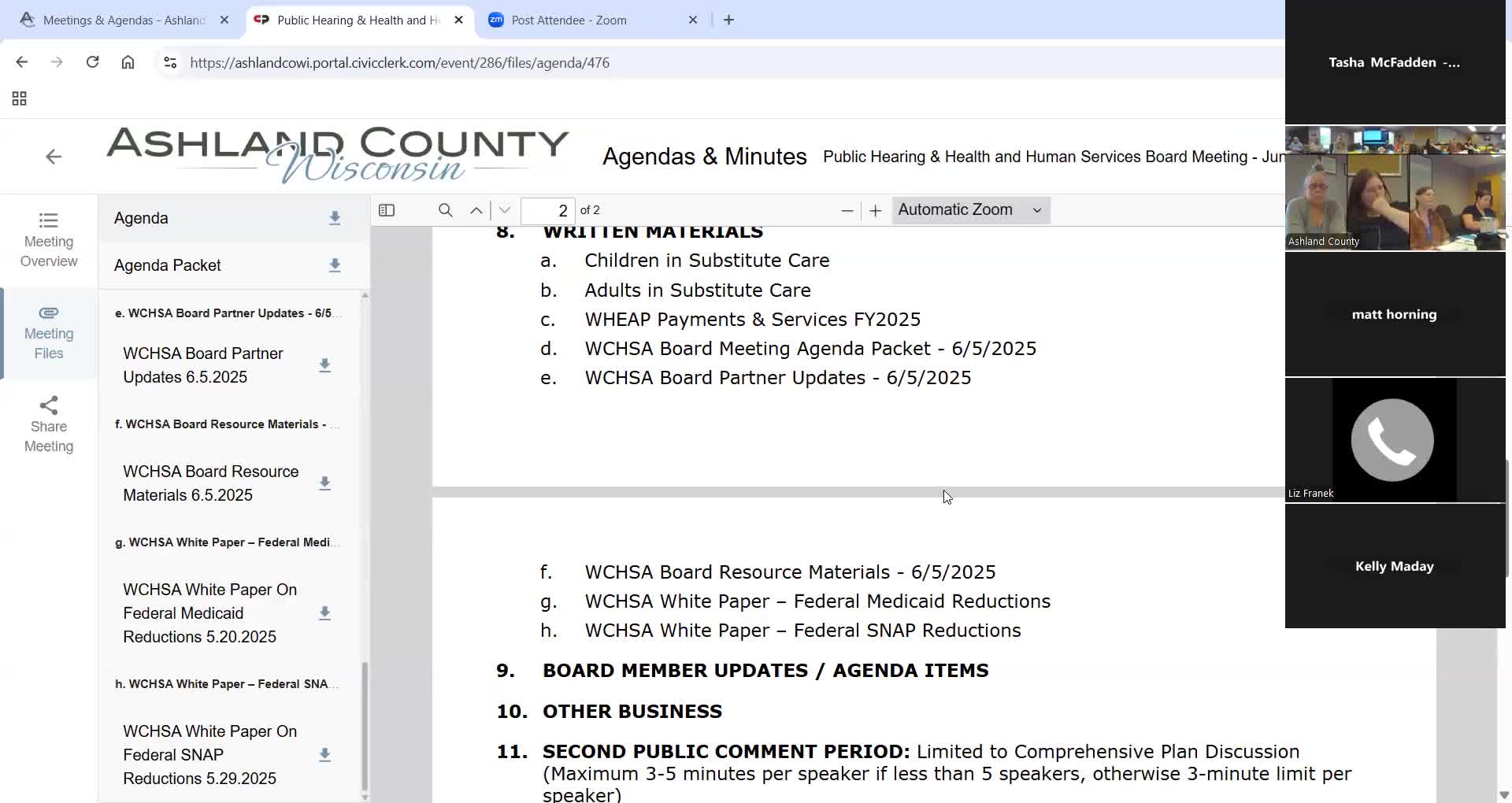
Task: Close the Public Hearing & Health tab
Action: pyautogui.click(x=459, y=20)
